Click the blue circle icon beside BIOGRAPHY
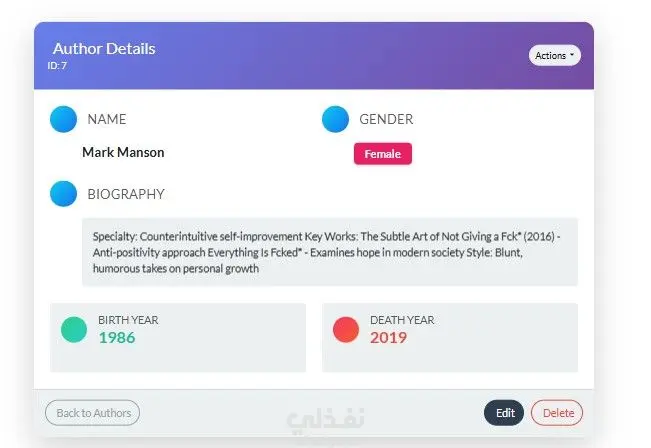The width and height of the screenshot is (651, 448). [x=64, y=193]
